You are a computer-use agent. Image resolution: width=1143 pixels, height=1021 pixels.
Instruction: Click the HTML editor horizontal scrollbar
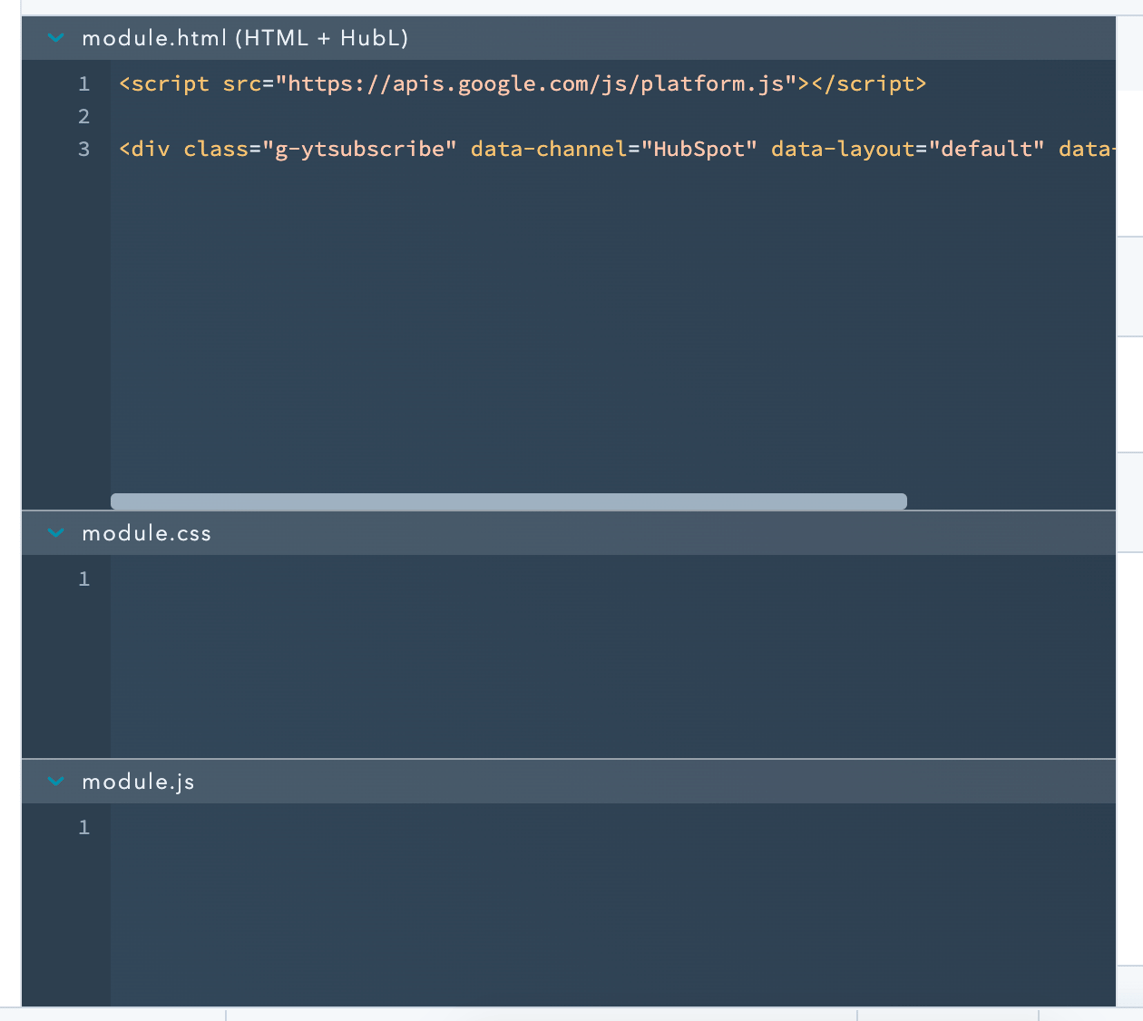click(x=508, y=501)
